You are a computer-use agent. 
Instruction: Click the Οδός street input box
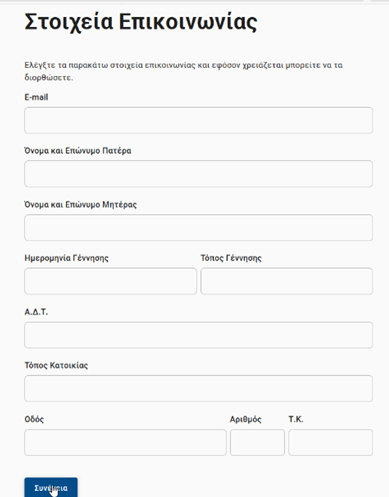[x=125, y=442]
